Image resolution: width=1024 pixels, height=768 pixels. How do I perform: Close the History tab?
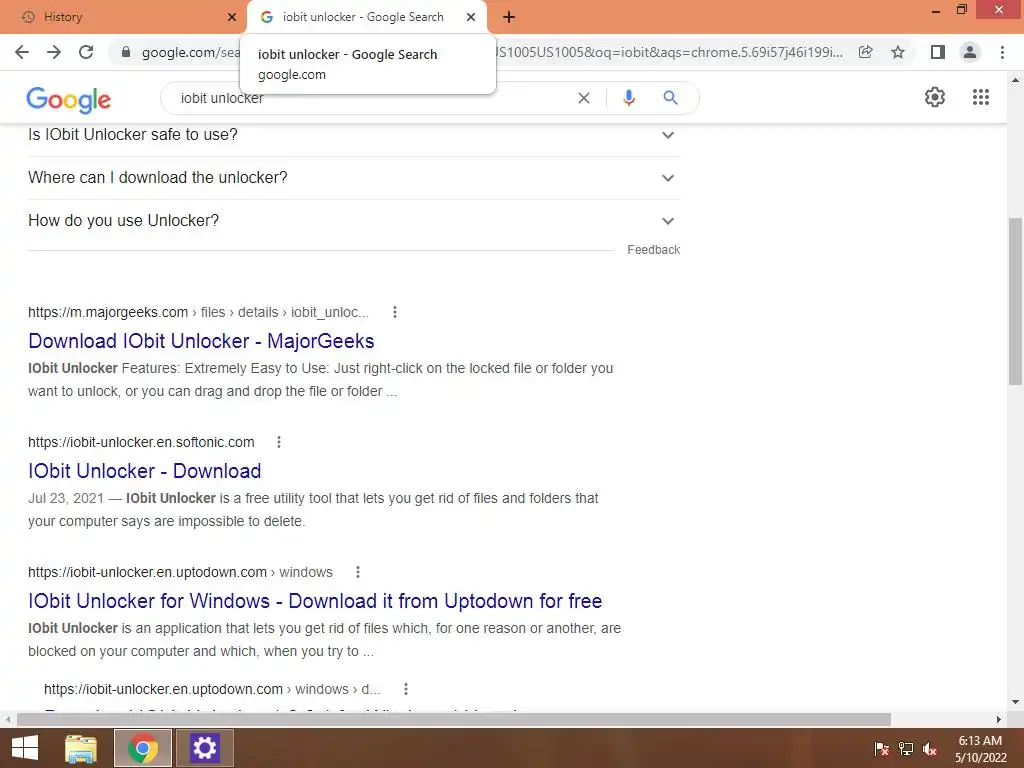point(231,18)
